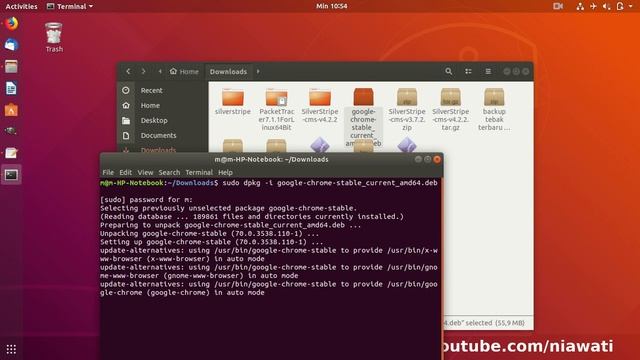Image resolution: width=640 pixels, height=360 pixels.
Task: Click the Terminal icon in the dock
Action: 11,175
